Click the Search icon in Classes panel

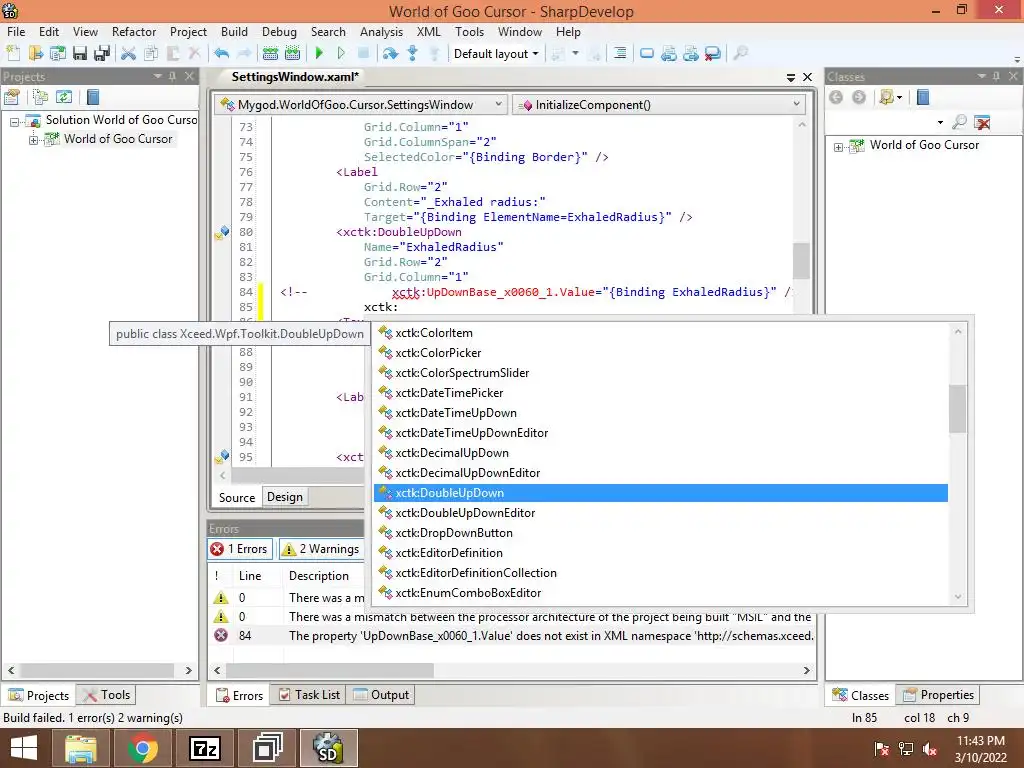959,122
